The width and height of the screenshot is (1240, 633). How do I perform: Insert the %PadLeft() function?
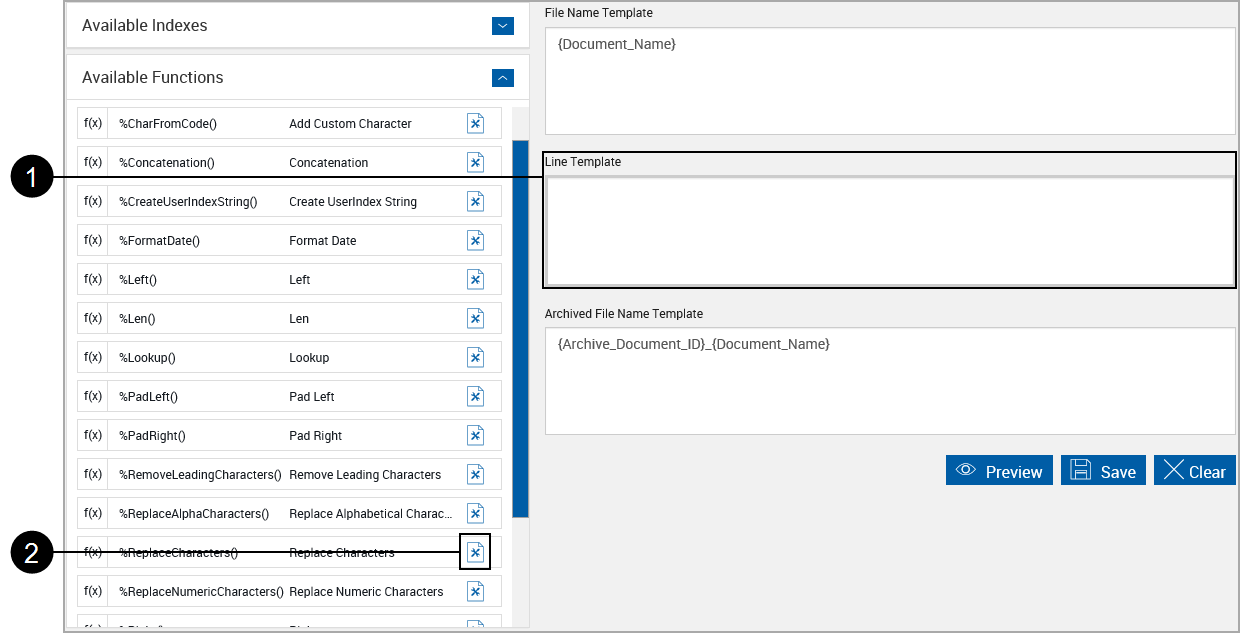(x=476, y=396)
